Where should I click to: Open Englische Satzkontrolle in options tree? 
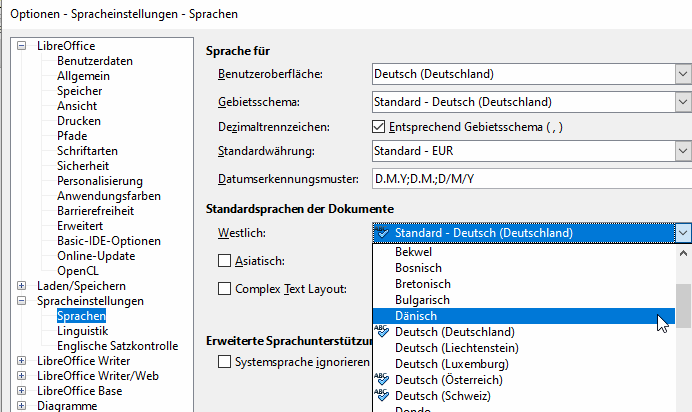coord(117,346)
